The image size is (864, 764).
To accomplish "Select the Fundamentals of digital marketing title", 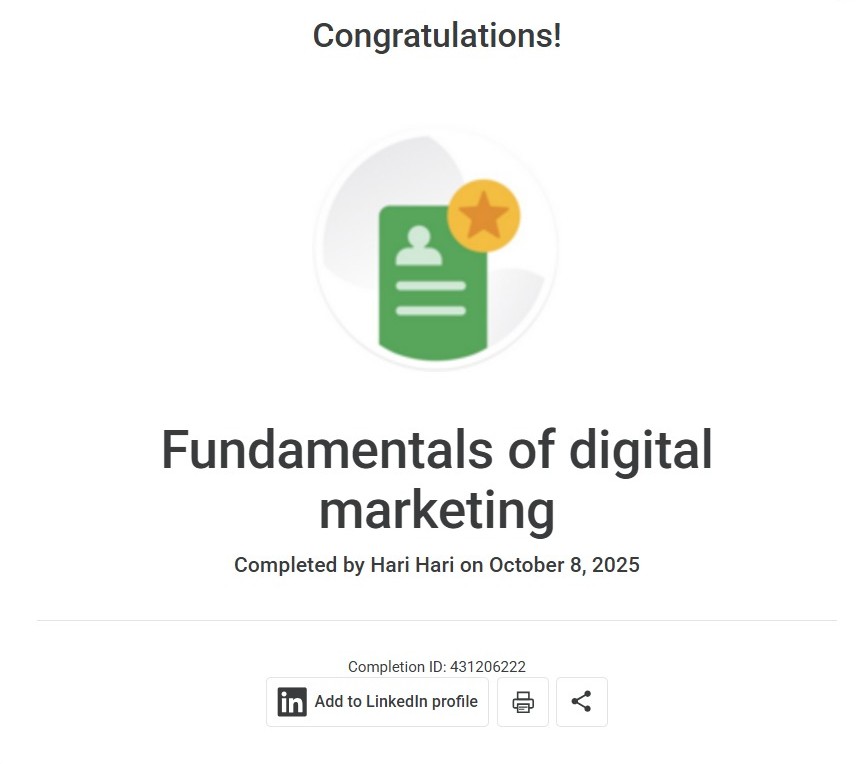I will click(437, 480).
